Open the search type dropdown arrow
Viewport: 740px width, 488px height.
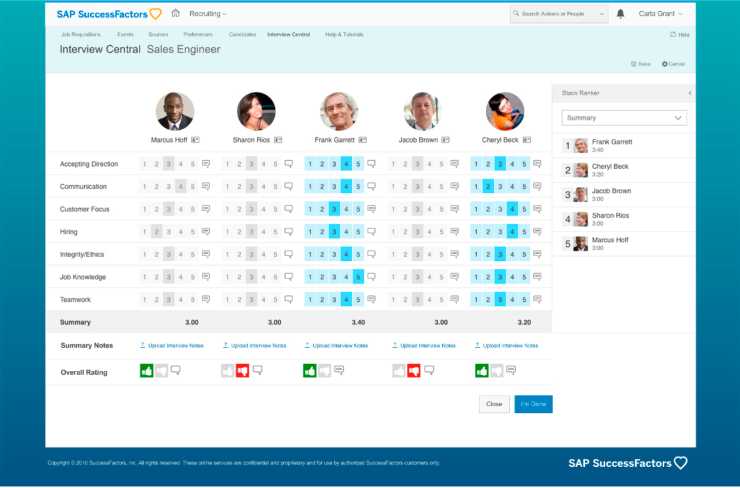coord(602,14)
